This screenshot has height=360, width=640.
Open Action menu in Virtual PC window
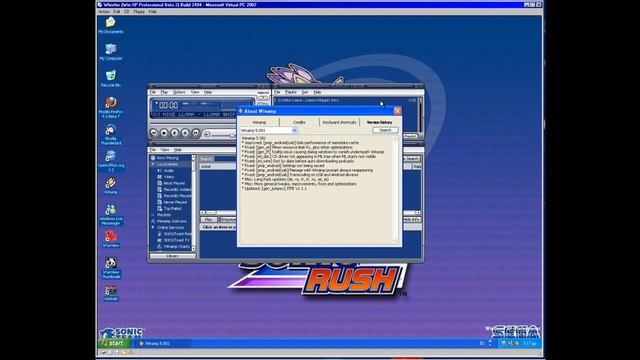tap(104, 12)
